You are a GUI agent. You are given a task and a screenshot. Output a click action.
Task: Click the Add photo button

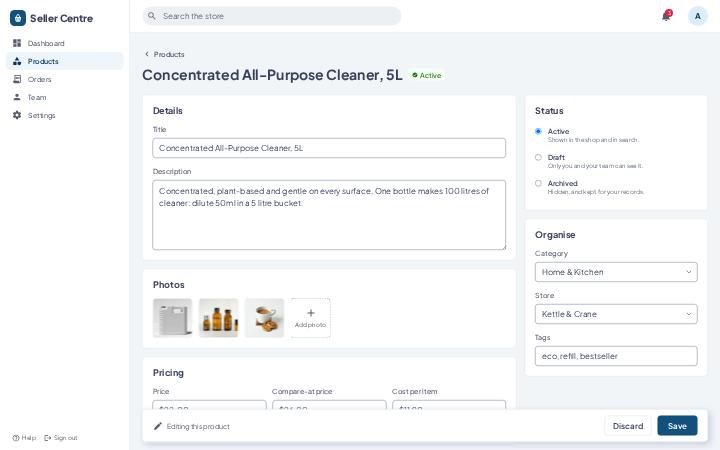[310, 318]
